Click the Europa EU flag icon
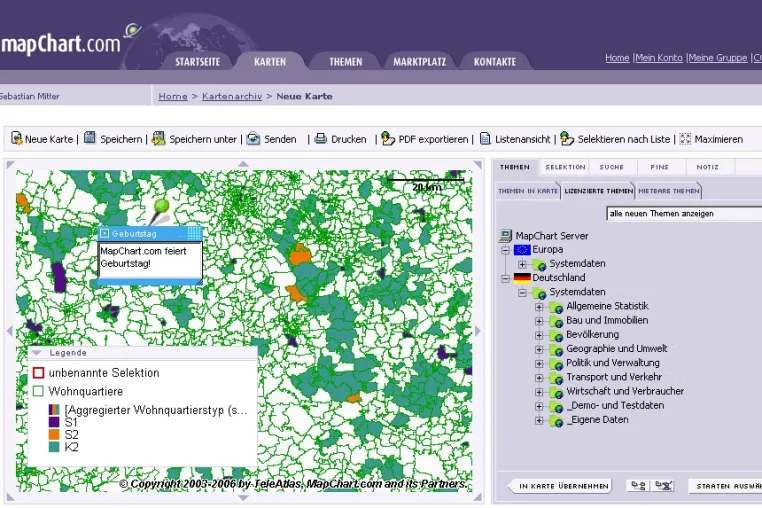The height and width of the screenshot is (508, 762). [x=522, y=250]
